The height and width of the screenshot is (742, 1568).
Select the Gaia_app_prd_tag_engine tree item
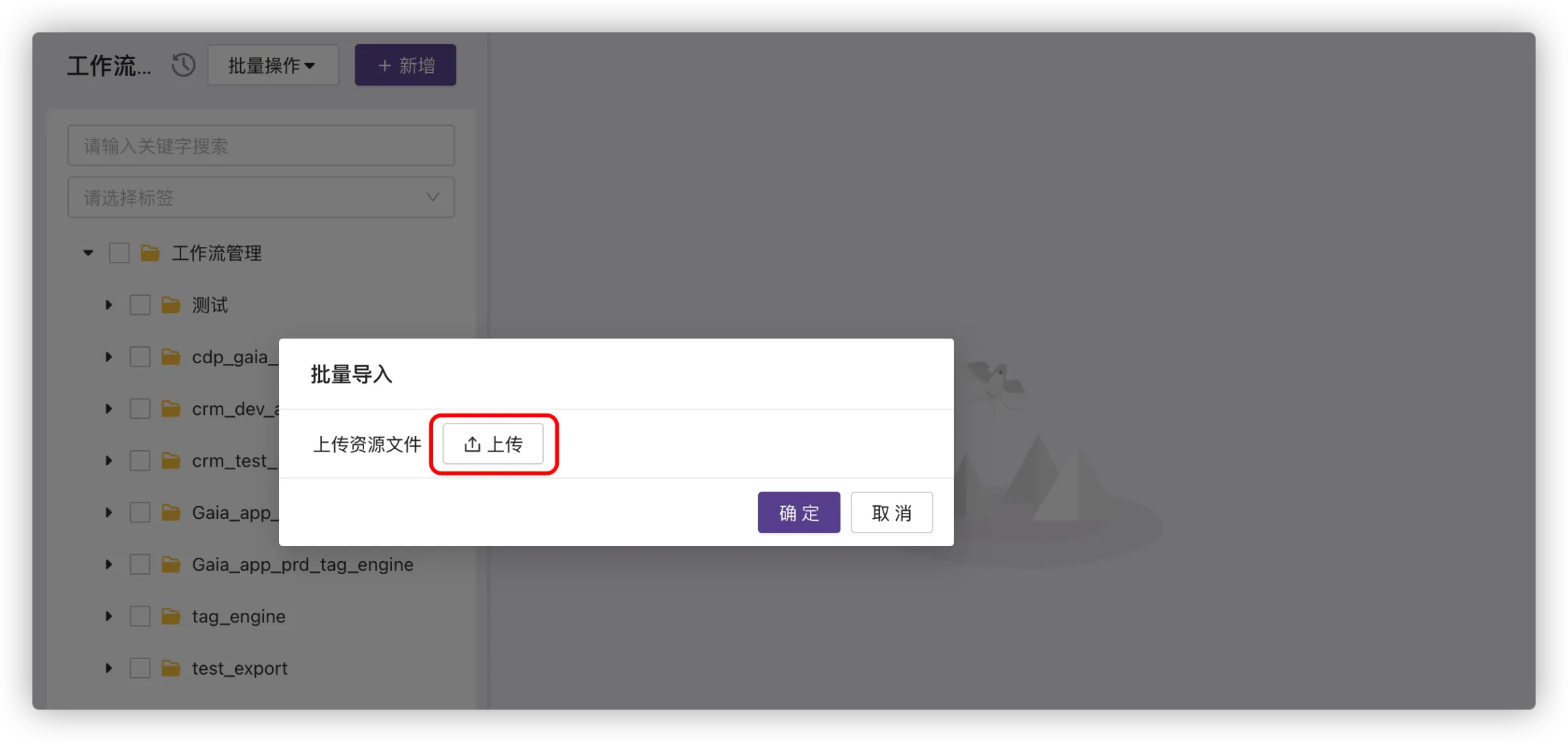[x=303, y=564]
